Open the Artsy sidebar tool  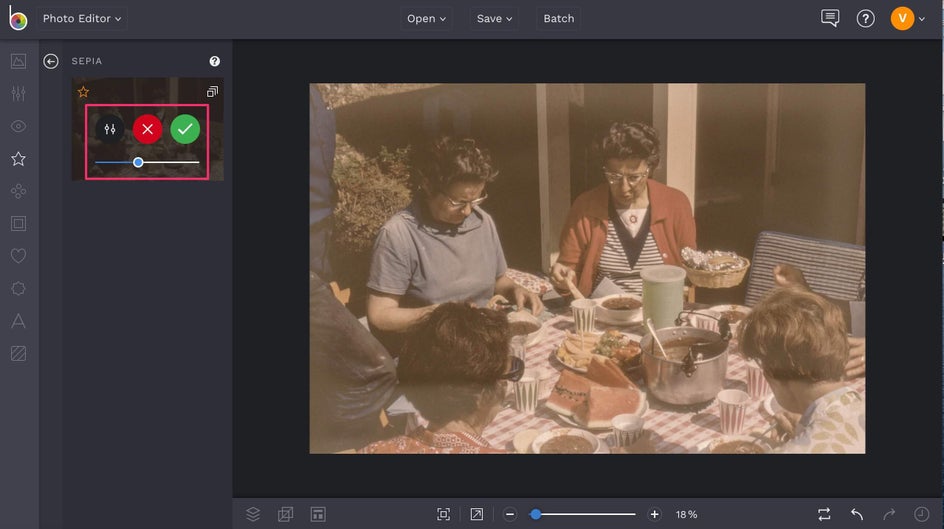(19, 191)
